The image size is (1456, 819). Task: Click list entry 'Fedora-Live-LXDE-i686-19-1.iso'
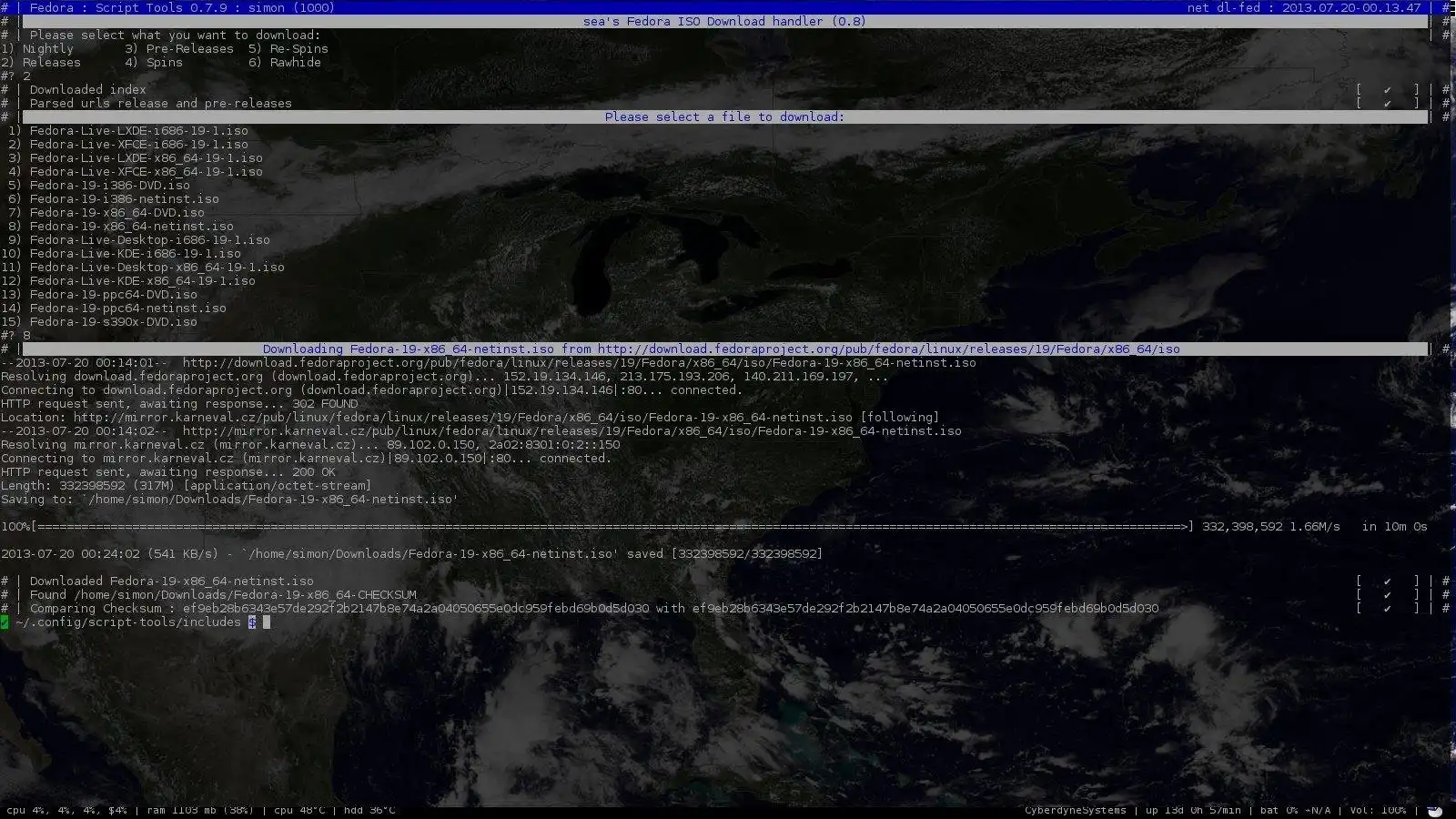(x=139, y=131)
